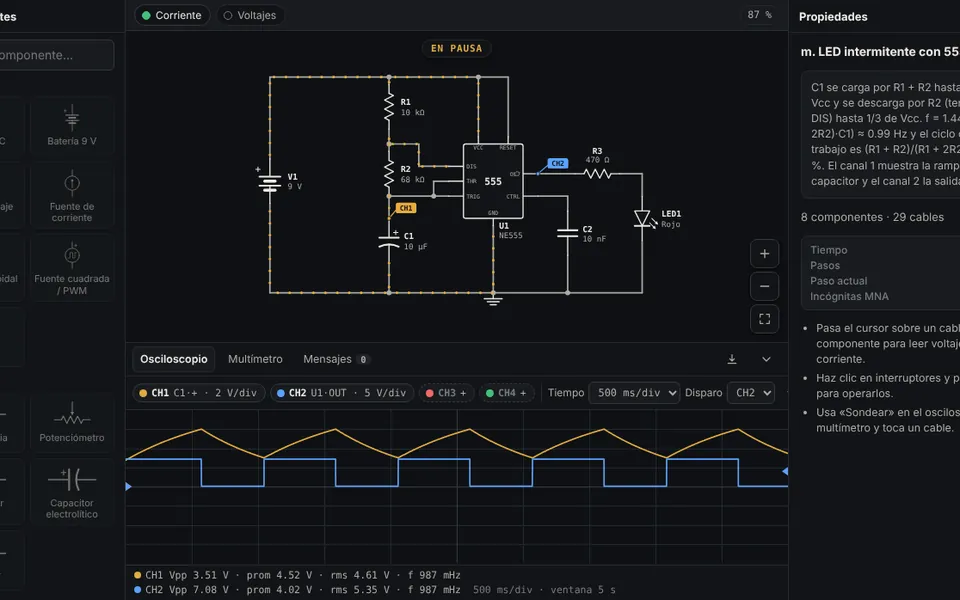Click the trigger level marker on scope's right edge
This screenshot has width=960, height=600.
[x=785, y=471]
